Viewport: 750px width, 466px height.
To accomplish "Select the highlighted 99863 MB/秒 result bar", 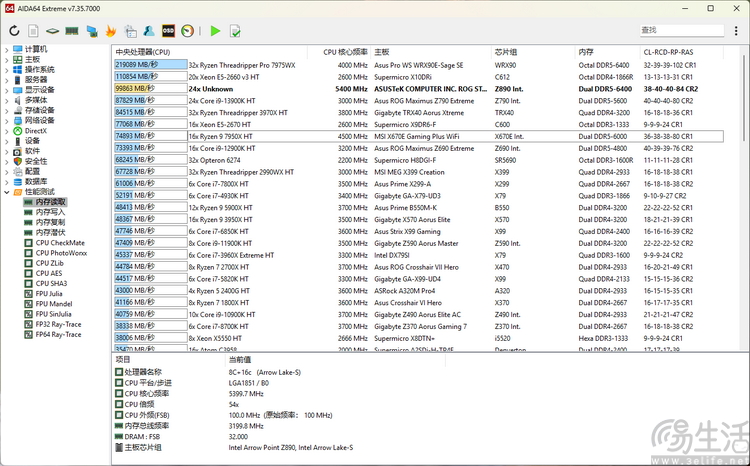I will coord(151,89).
